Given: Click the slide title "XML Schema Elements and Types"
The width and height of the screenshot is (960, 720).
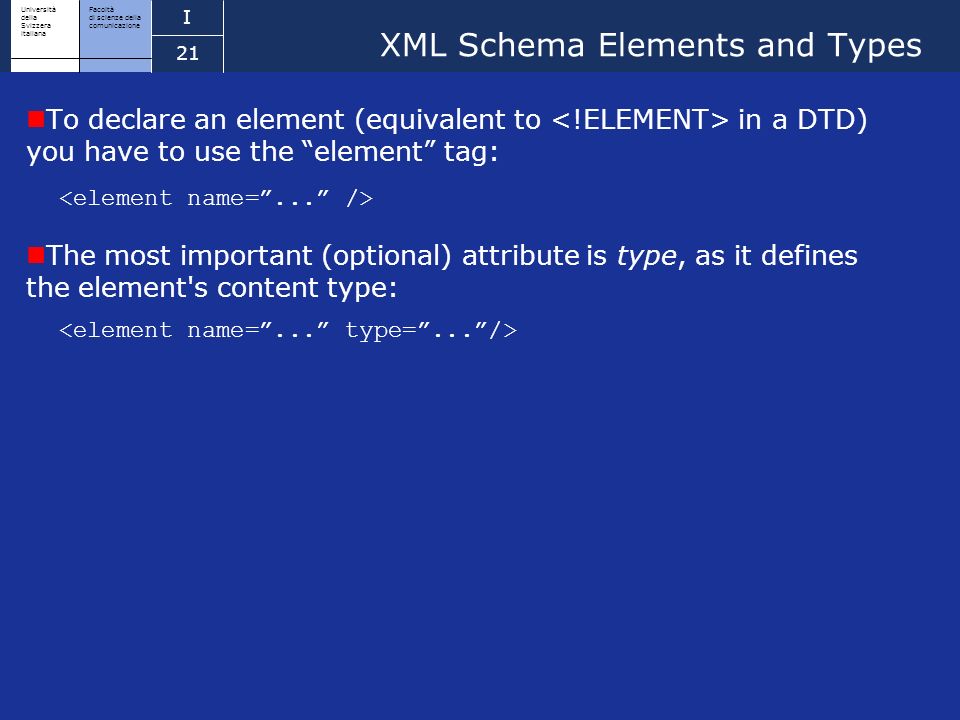Looking at the screenshot, I should pos(651,46).
